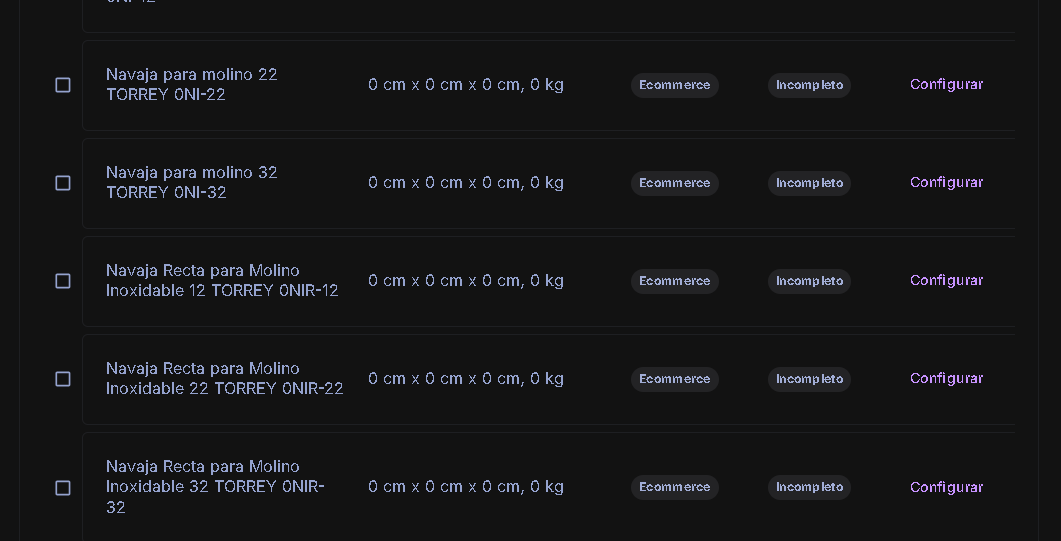
Task: Click dimensions text of the 0NIR-22 product
Action: [465, 379]
